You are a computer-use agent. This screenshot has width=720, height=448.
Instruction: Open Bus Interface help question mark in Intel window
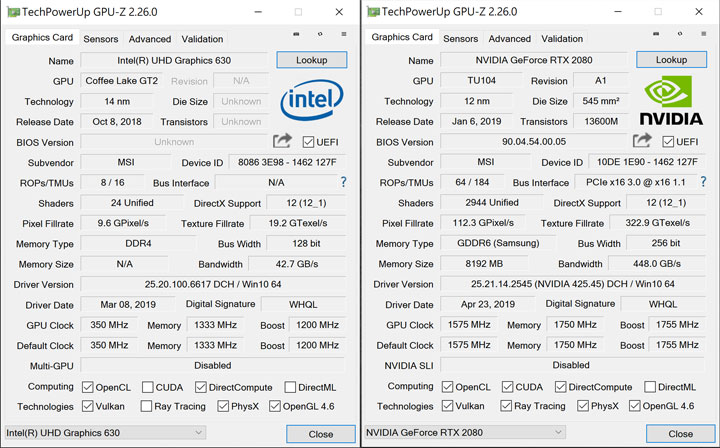point(343,182)
